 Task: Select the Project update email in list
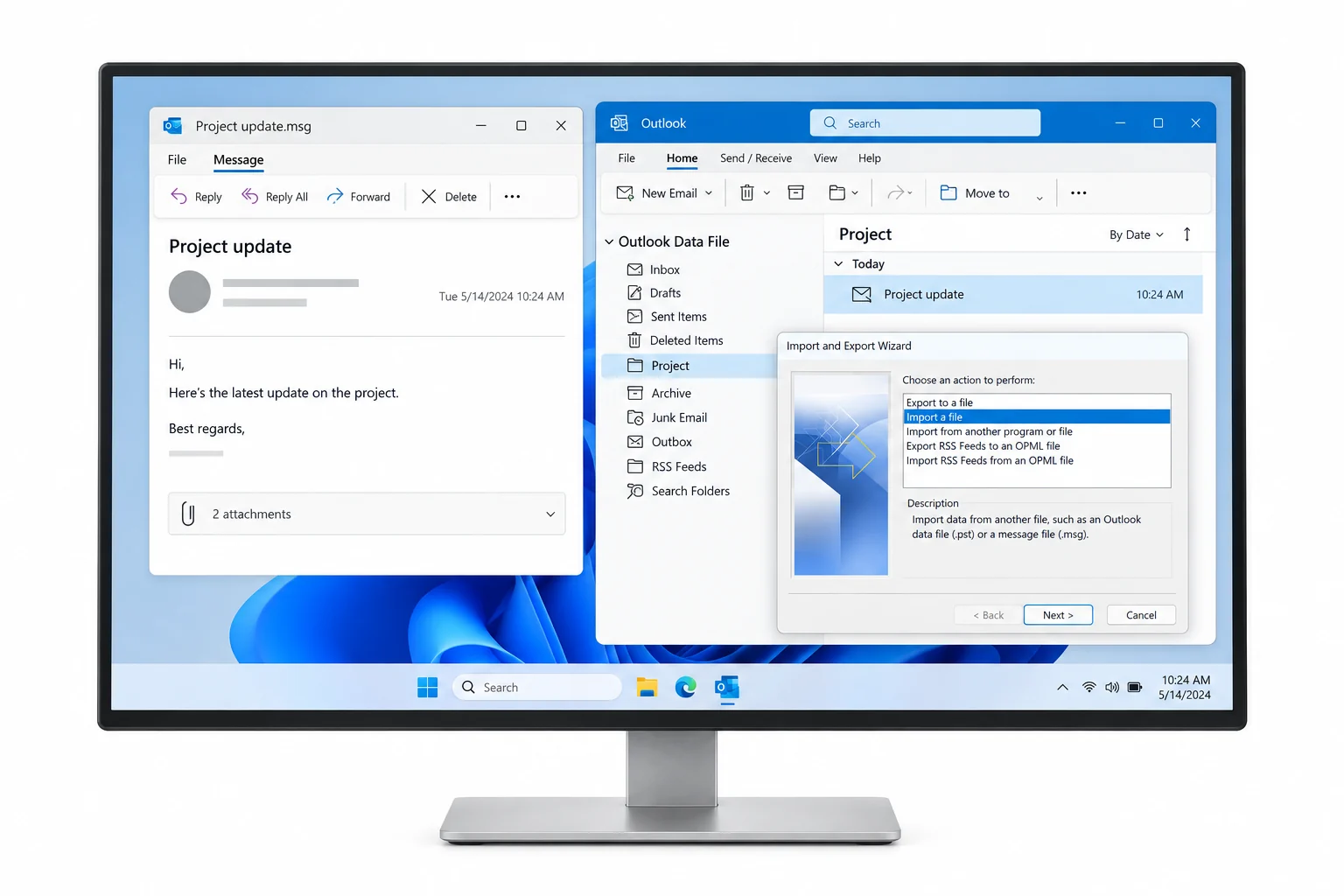coord(1013,295)
